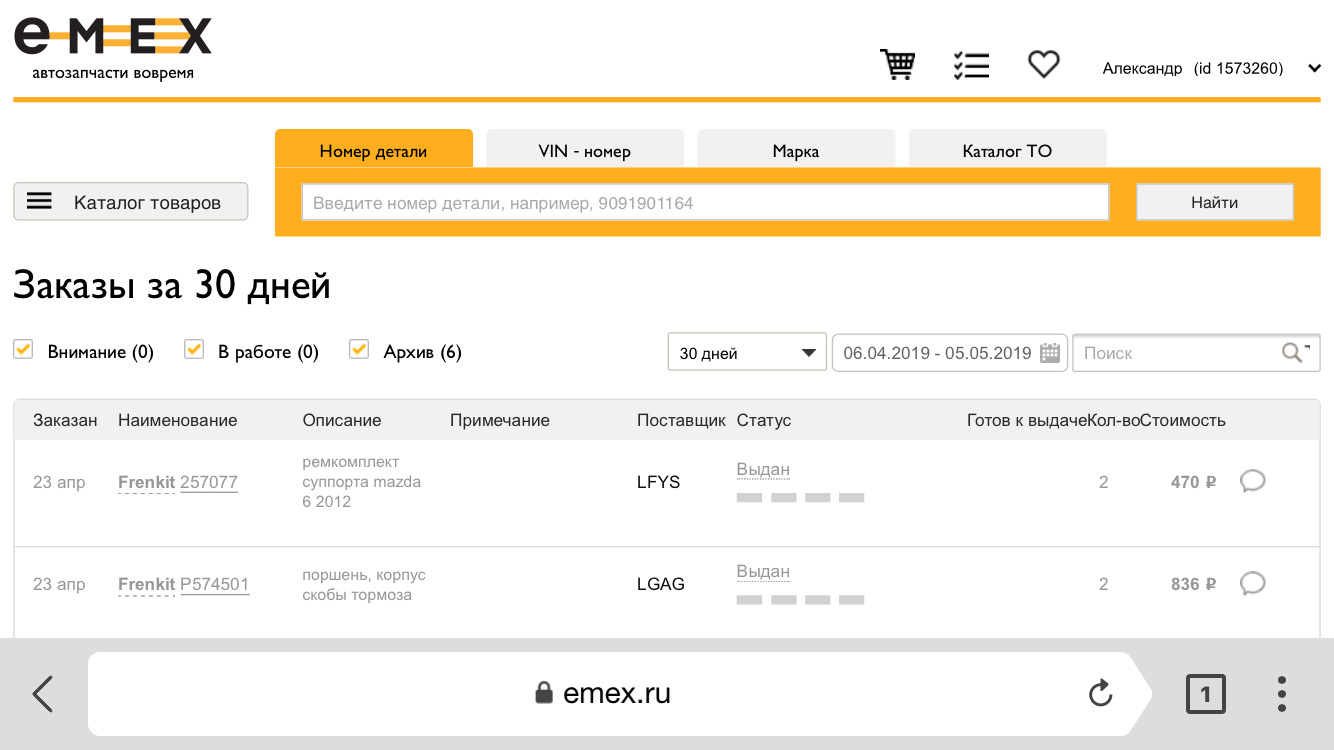Viewport: 1334px width, 750px height.
Task: Click the Найти button
Action: coord(1214,202)
